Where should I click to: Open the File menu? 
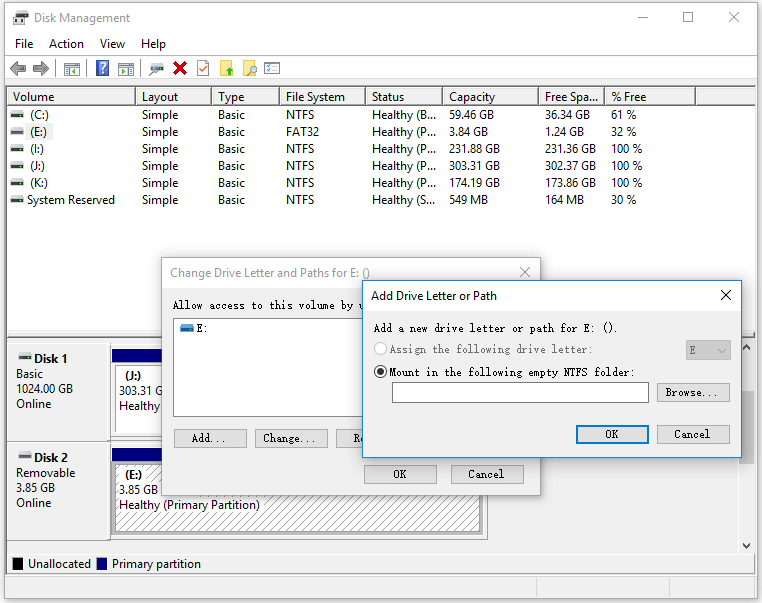point(24,44)
